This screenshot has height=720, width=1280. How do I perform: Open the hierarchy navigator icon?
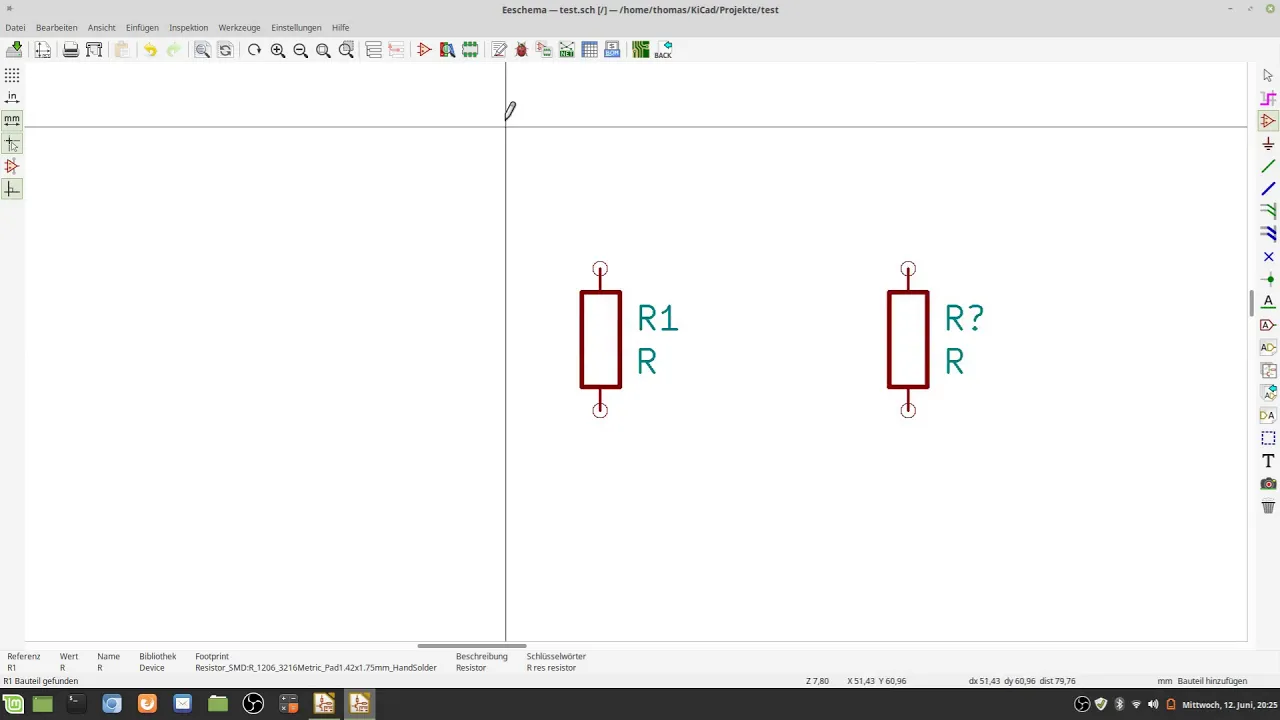[374, 50]
